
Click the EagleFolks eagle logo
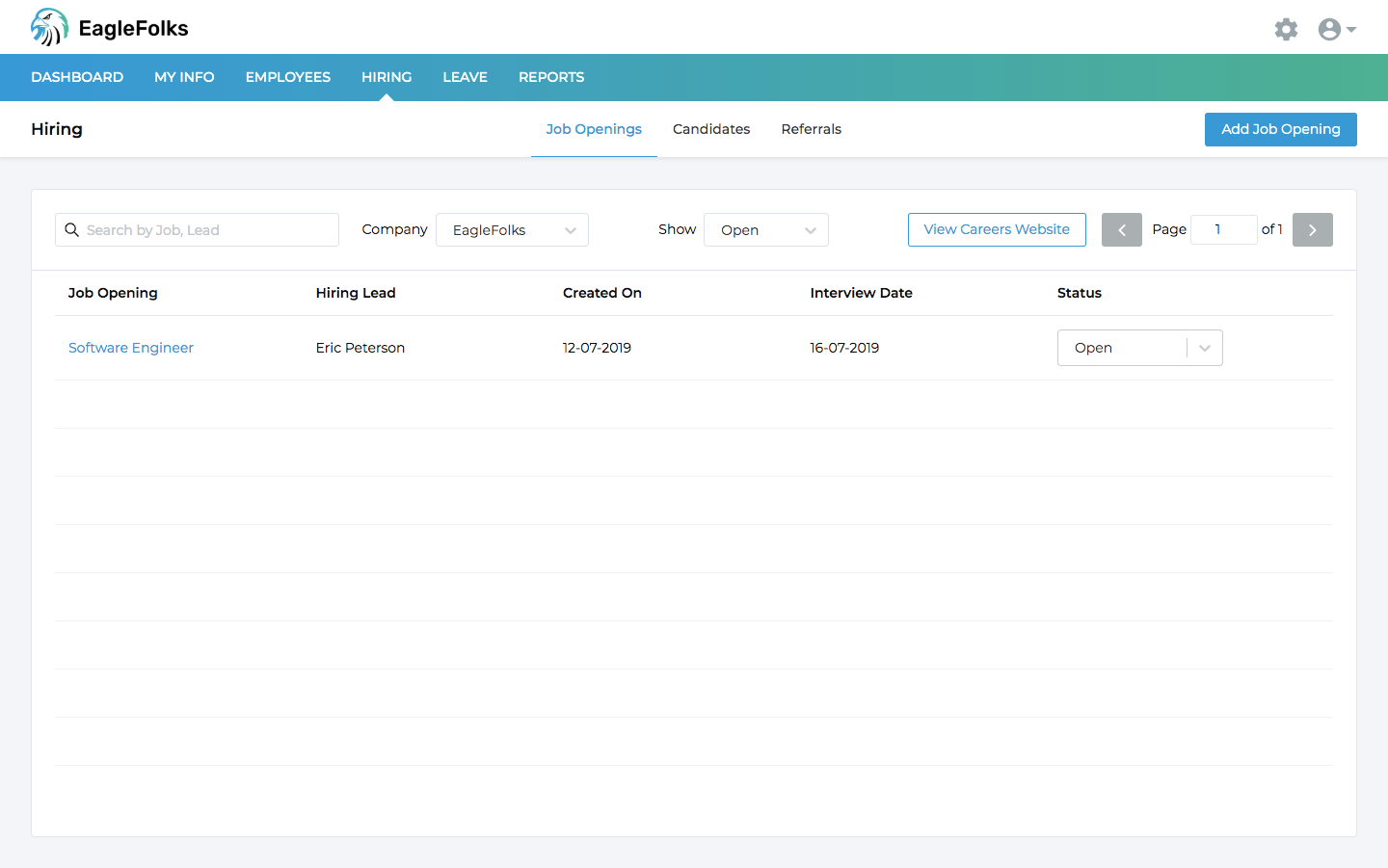coord(49,27)
